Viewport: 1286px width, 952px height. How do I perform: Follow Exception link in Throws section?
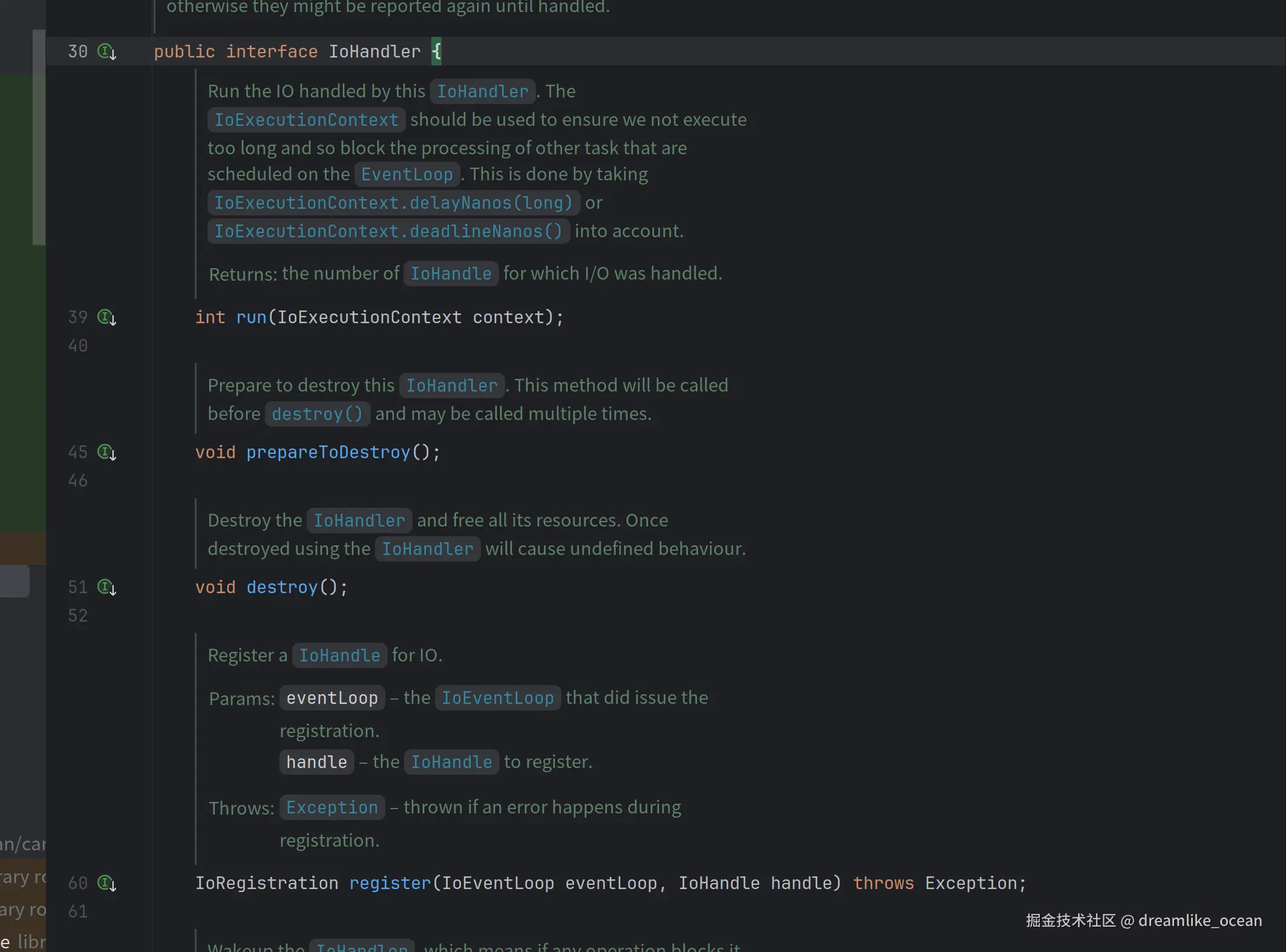click(x=331, y=807)
